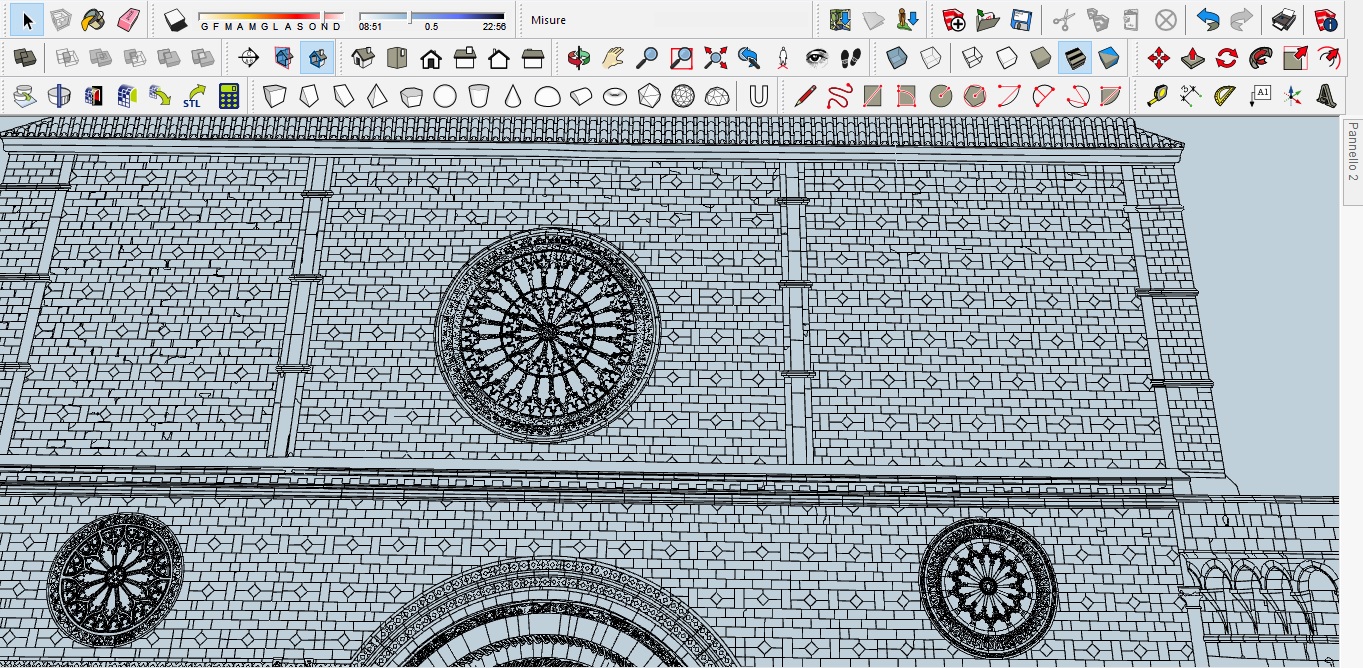Select the Line pencil tool

(805, 96)
